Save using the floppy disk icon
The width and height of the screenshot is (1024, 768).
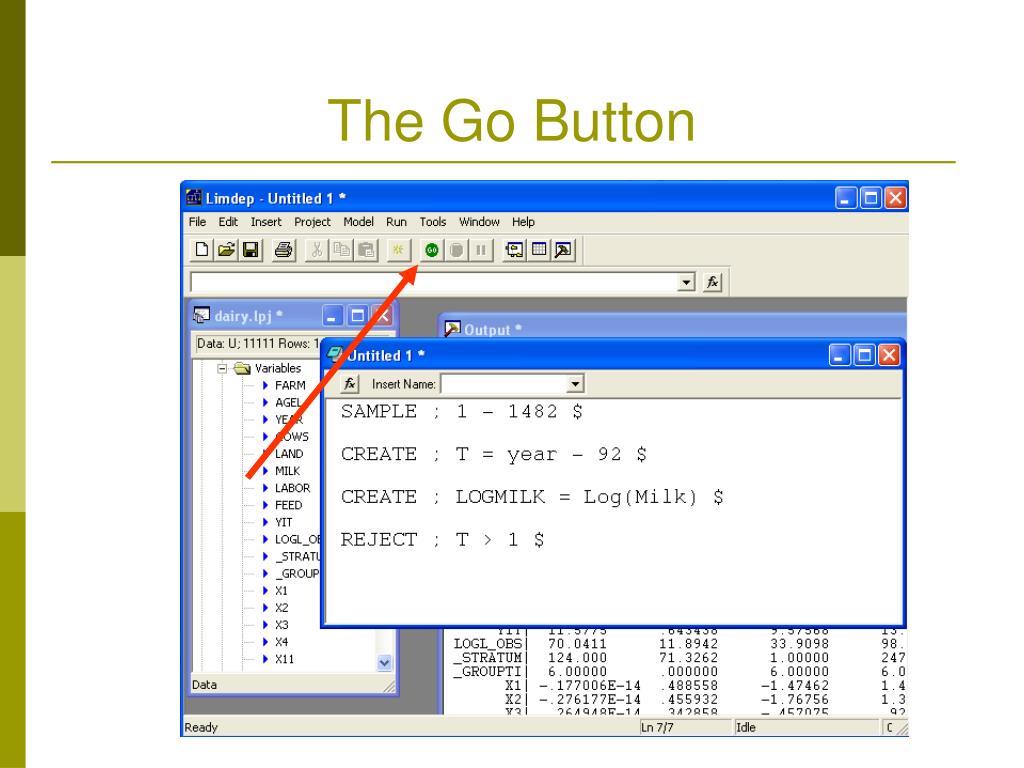251,250
